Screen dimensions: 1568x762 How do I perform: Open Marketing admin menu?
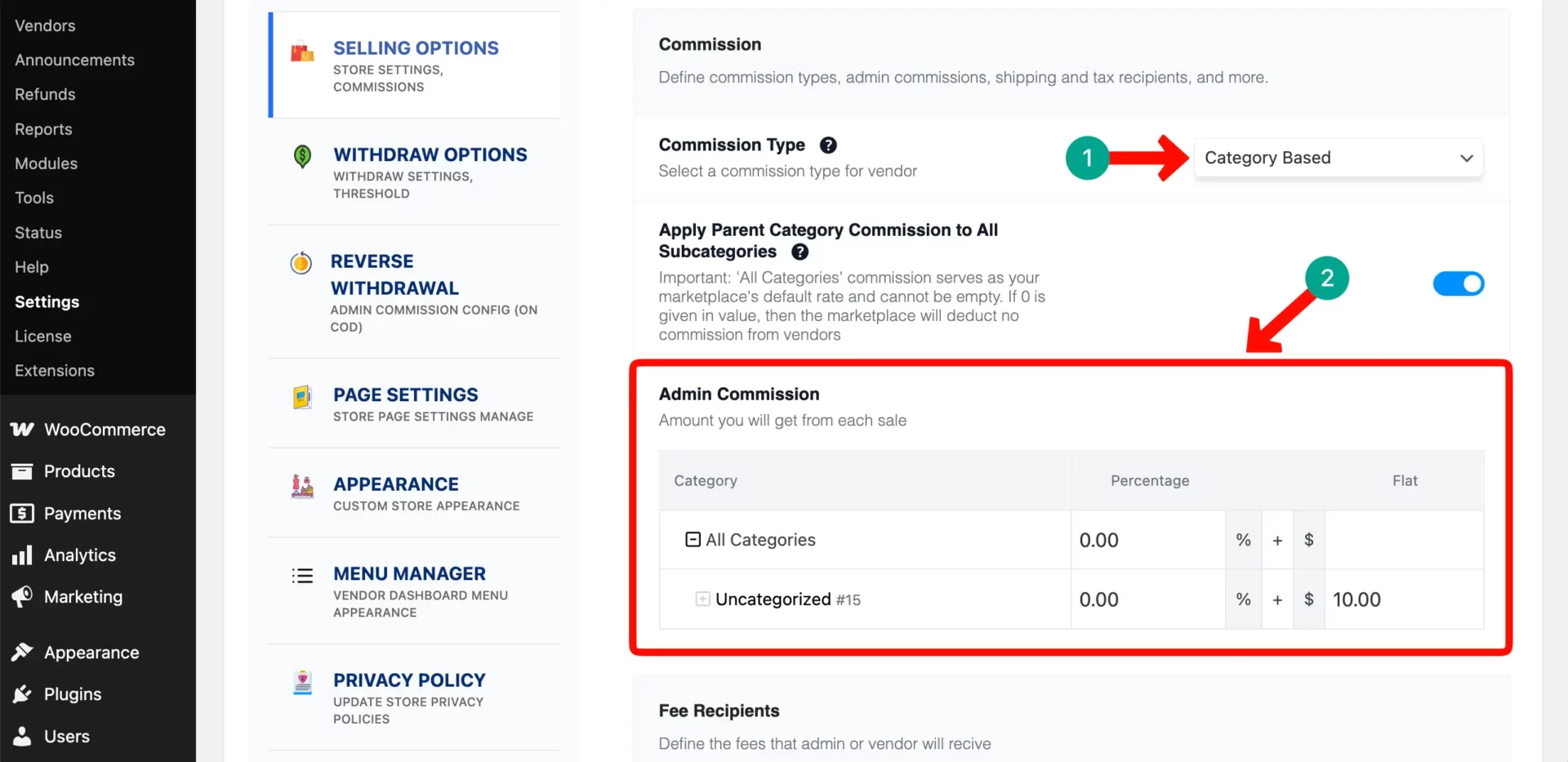98,597
